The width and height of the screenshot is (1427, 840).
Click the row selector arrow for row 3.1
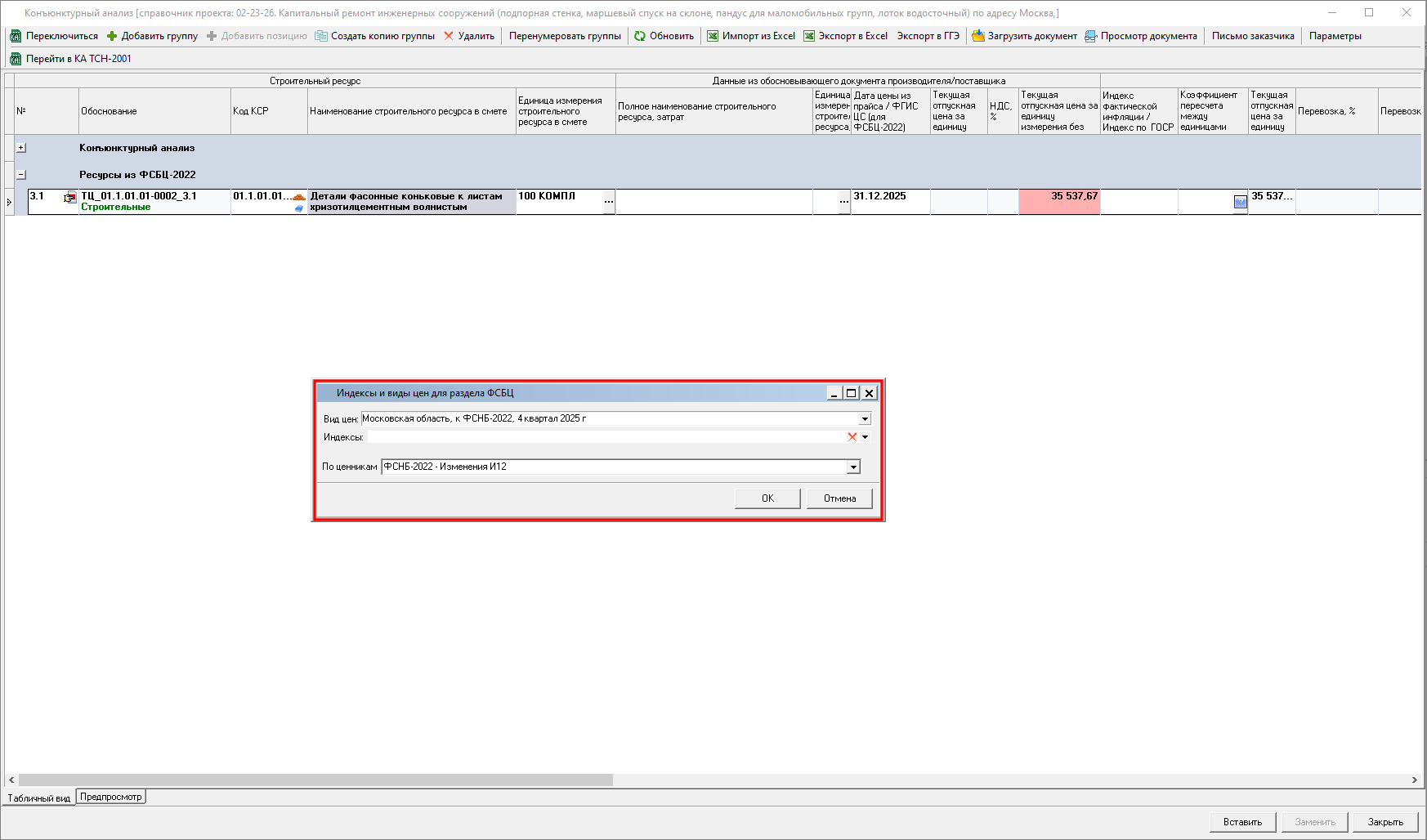[x=9, y=202]
